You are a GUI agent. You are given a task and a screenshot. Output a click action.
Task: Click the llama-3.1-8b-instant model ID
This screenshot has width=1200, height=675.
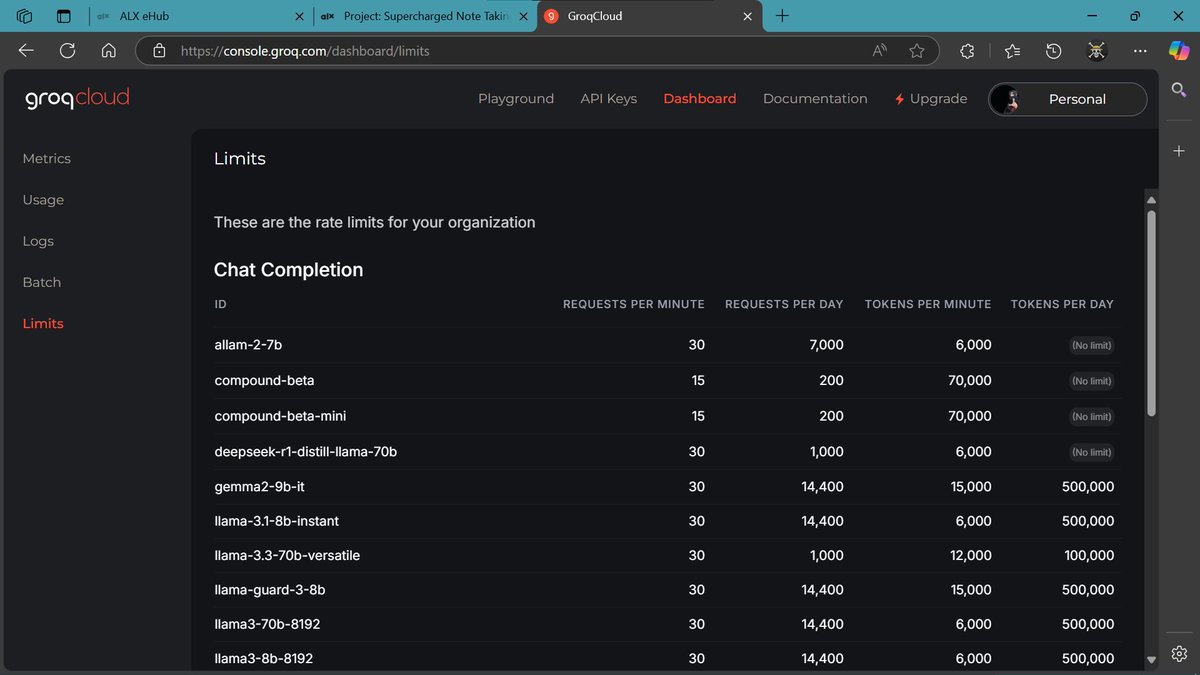(x=276, y=521)
